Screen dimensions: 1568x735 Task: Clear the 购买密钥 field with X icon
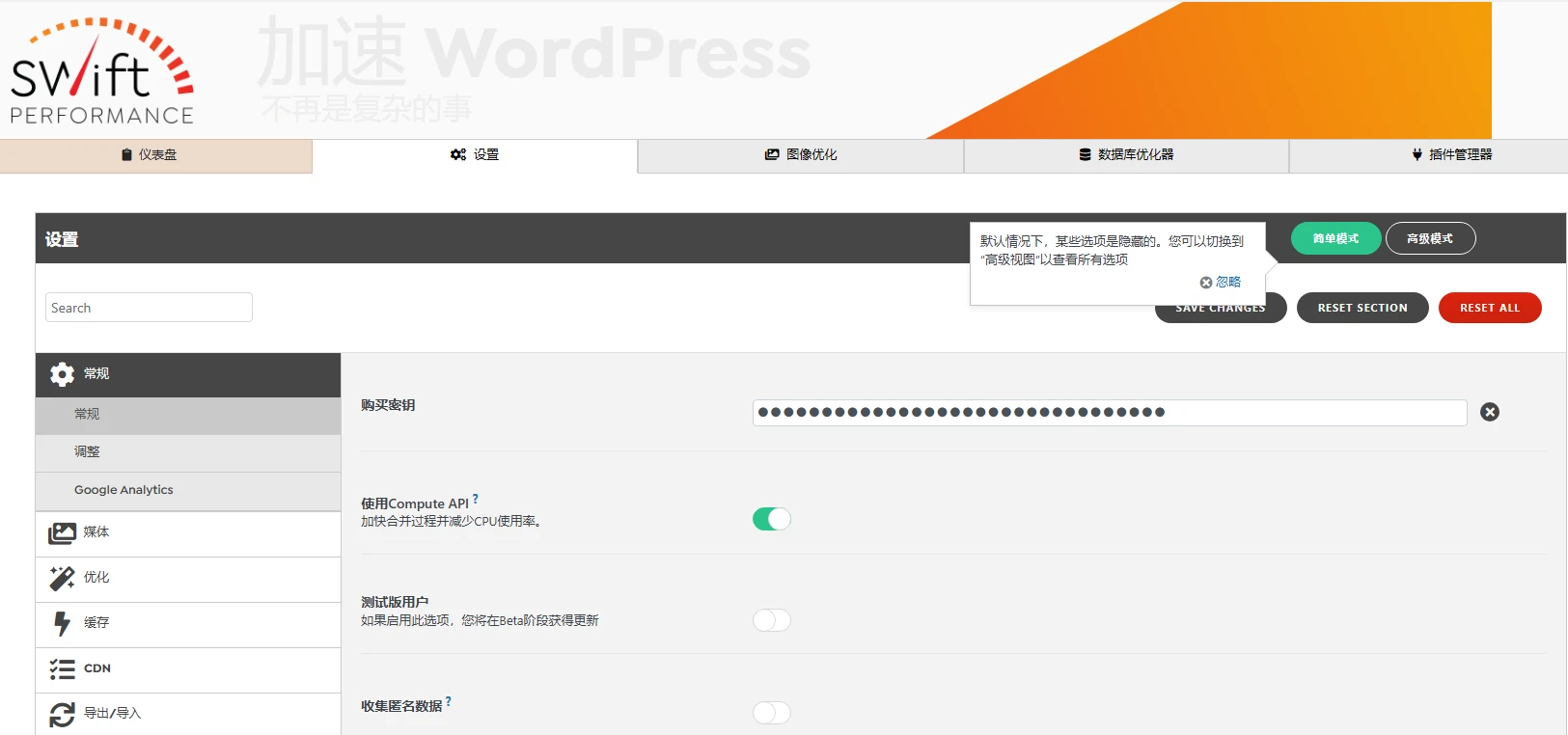tap(1490, 412)
